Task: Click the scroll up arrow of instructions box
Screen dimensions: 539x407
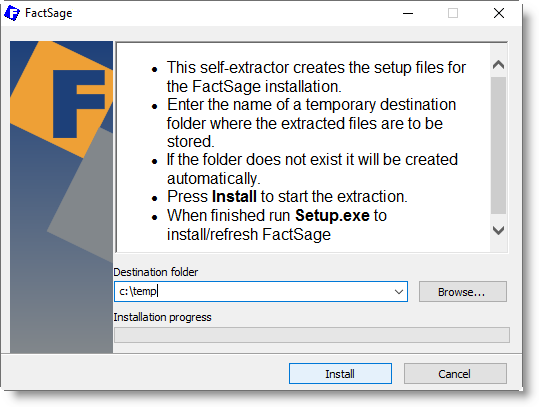Action: pos(498,65)
